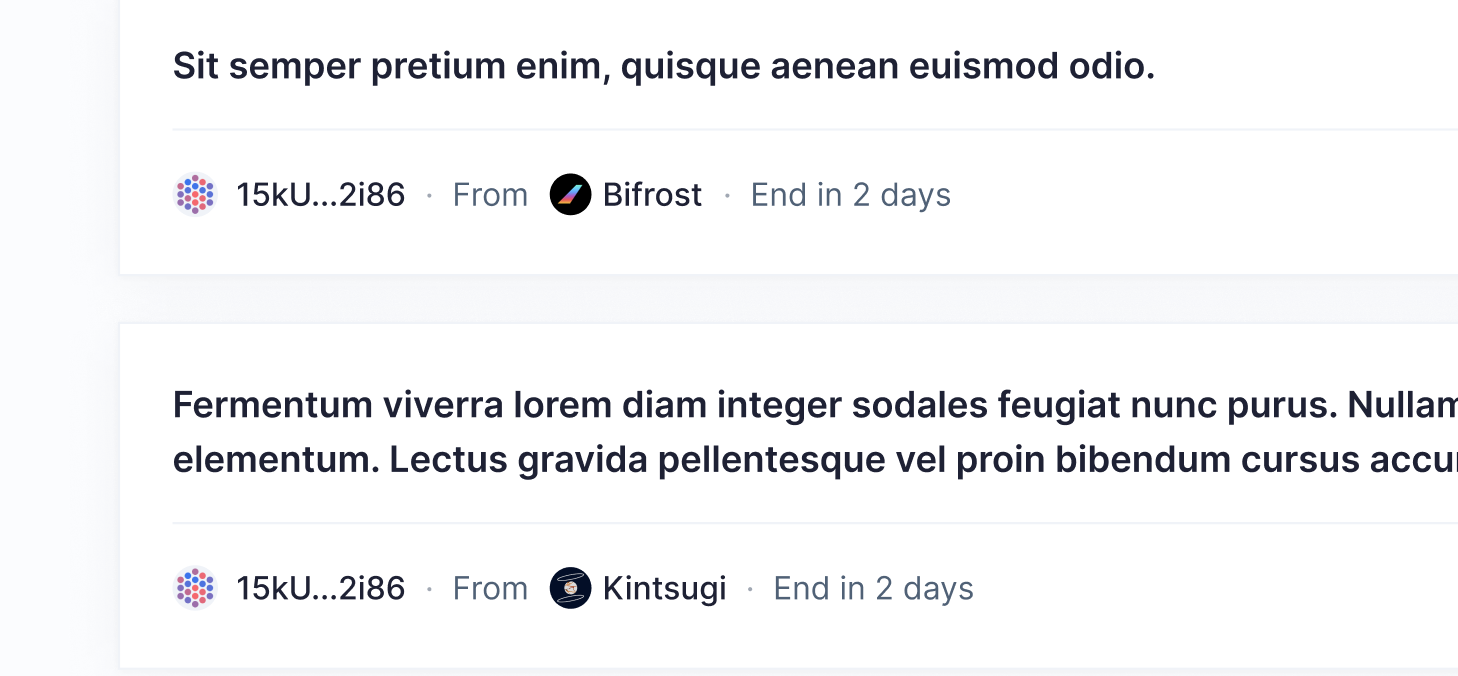
Task: Open the proposal titled Sit semper pretium enim
Action: (663, 66)
